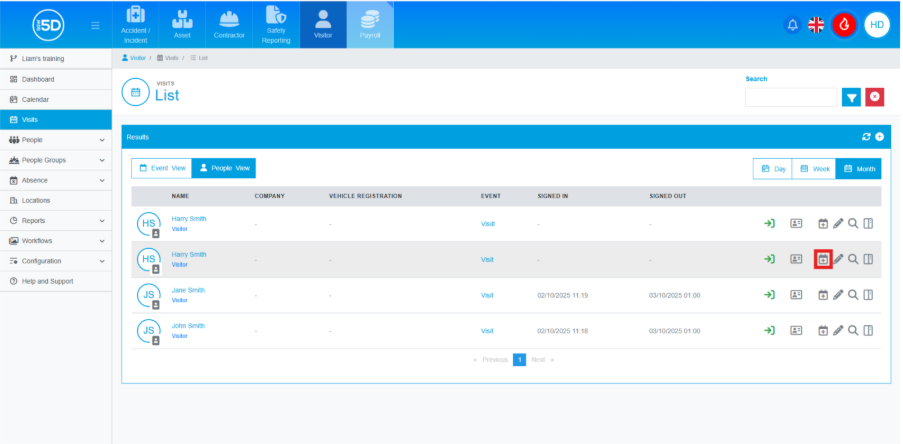Viewport: 903px width, 444px height.
Task: Expand the Configuration sidebar section
Action: 55,261
